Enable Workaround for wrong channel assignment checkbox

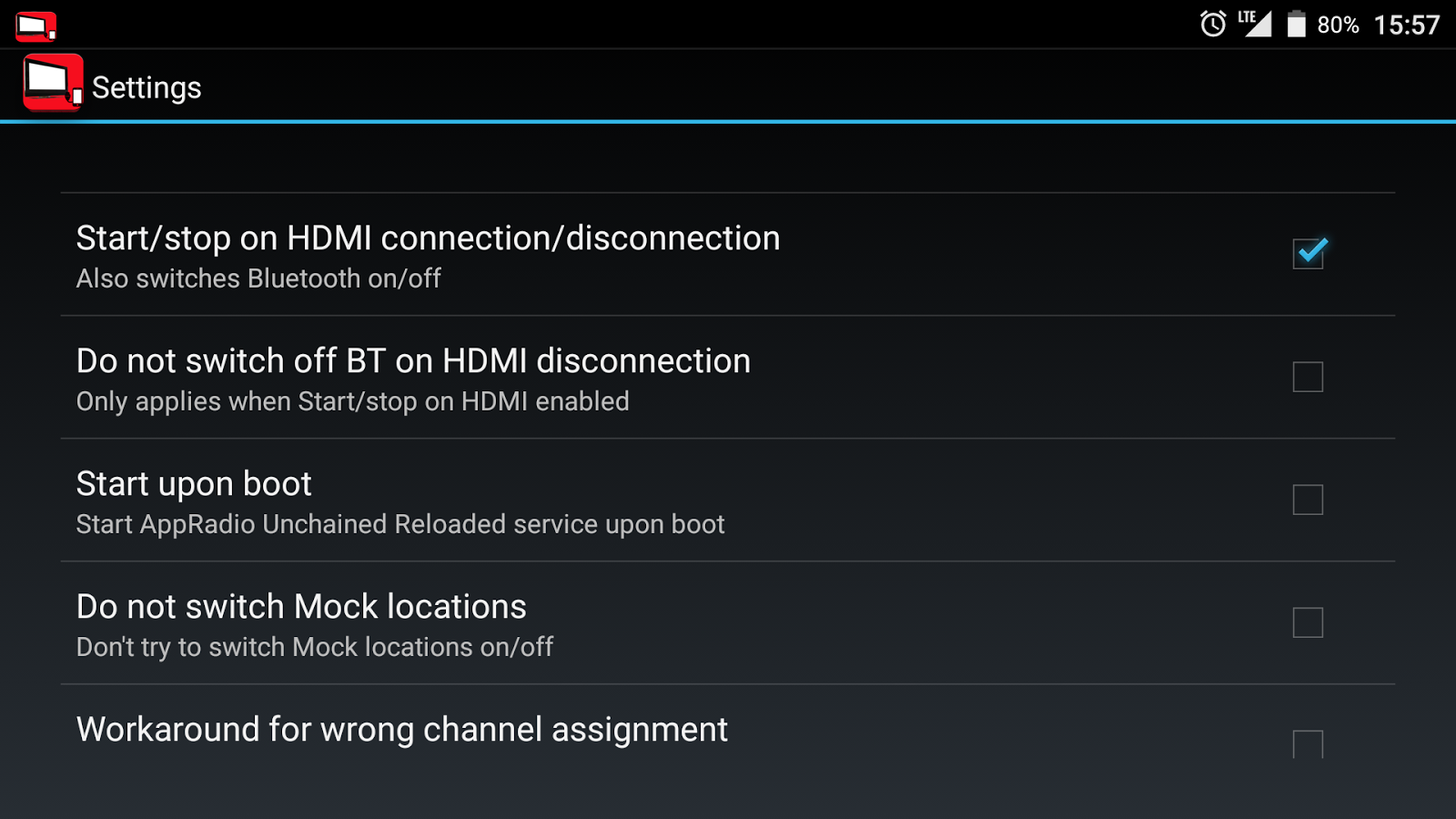click(x=1308, y=743)
